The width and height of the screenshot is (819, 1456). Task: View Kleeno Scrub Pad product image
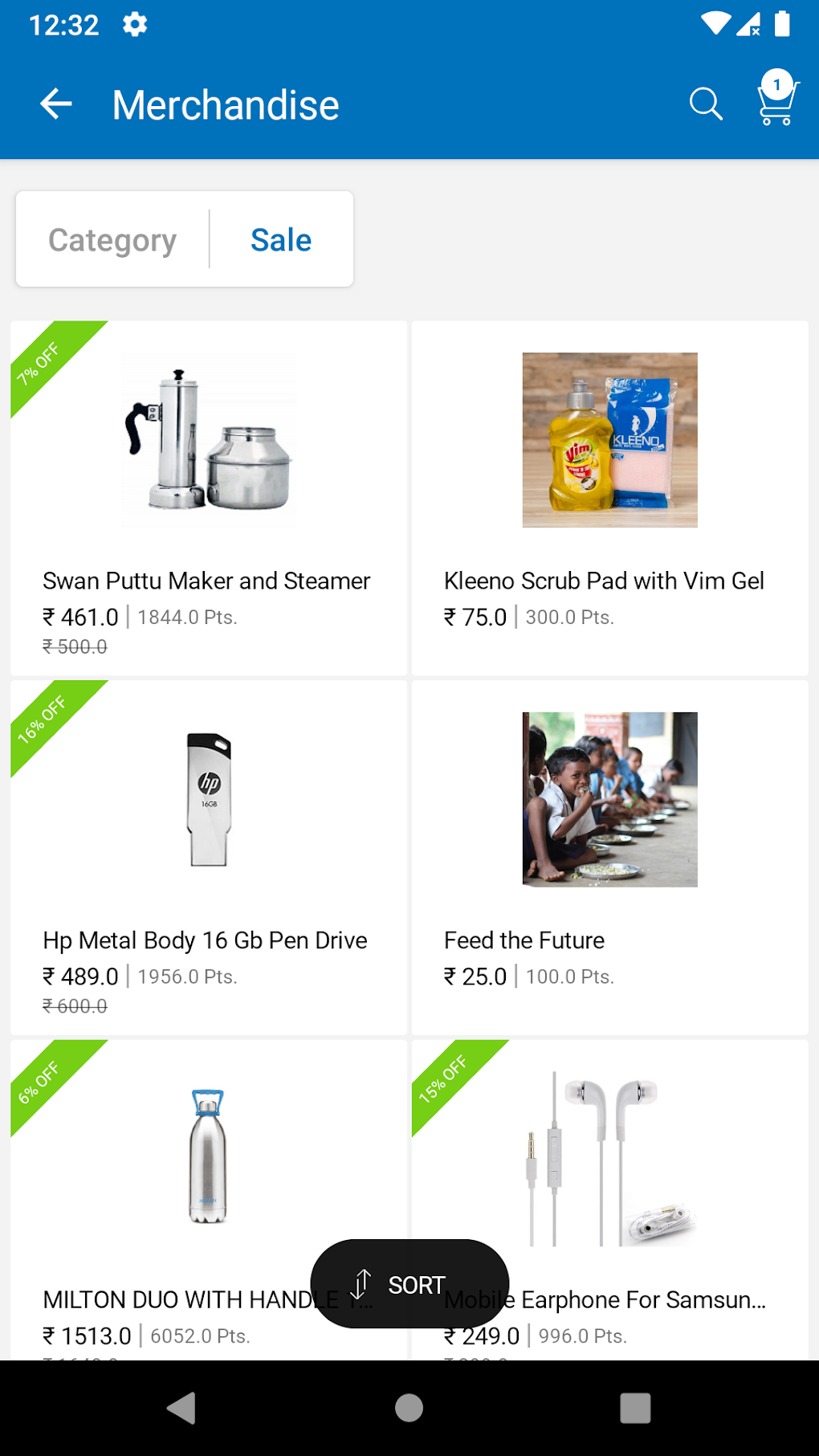click(610, 440)
